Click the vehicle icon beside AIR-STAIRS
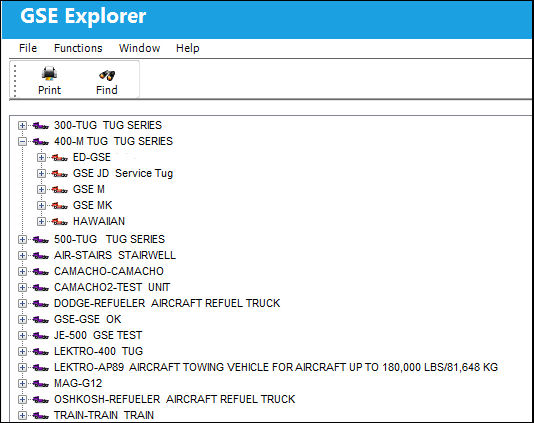 (x=41, y=256)
